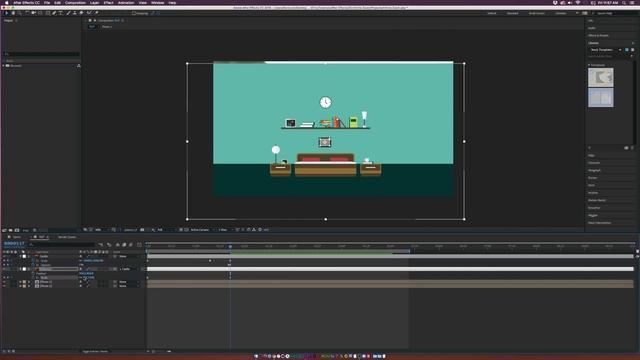The width and height of the screenshot is (640, 360).
Task: Select the Rotation tool
Action: pos(27,13)
